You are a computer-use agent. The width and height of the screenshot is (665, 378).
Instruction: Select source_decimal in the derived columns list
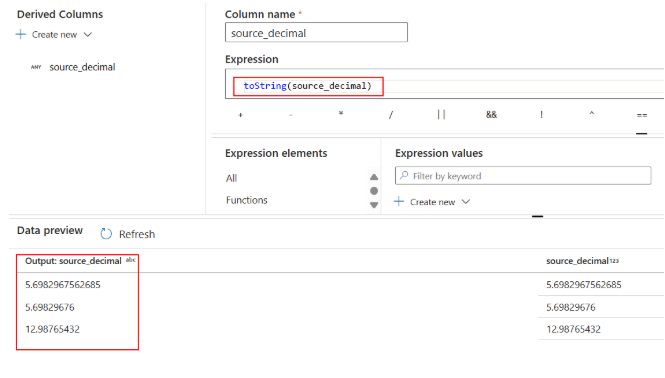pyautogui.click(x=82, y=67)
